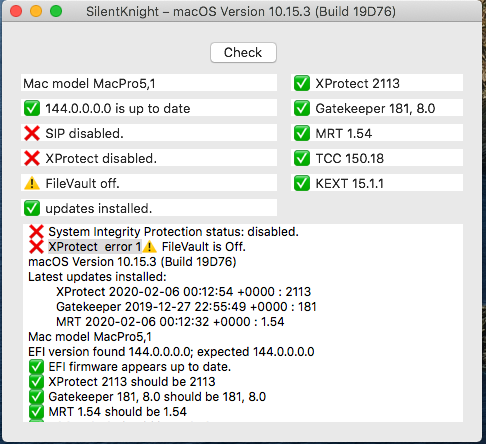Click the 'TCC 150.18' text
Viewport: 486px width, 444px height.
[350, 159]
